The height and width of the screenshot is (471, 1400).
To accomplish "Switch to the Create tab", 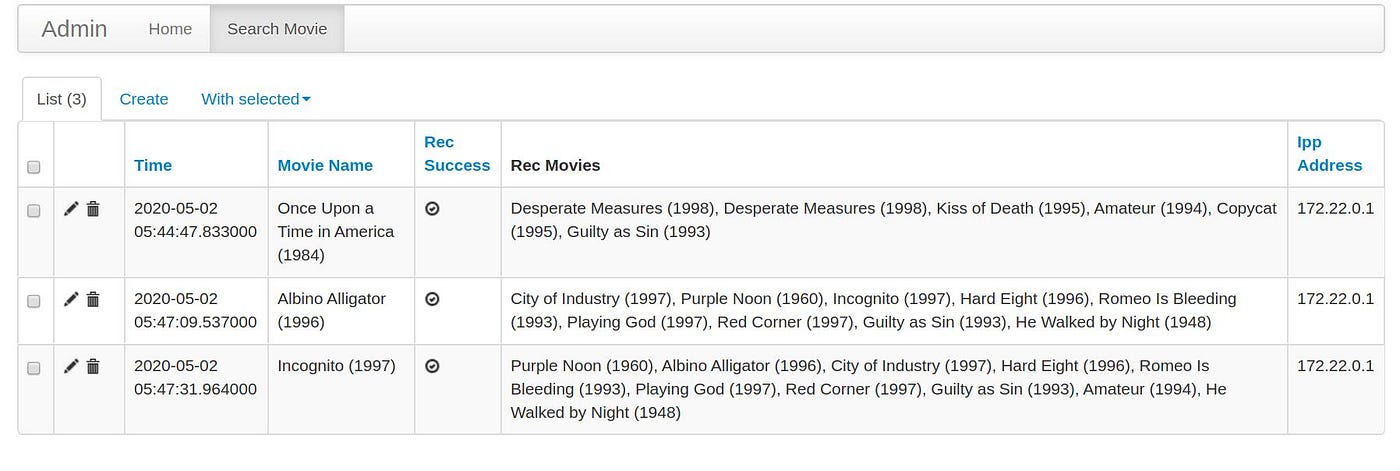I will [x=144, y=99].
